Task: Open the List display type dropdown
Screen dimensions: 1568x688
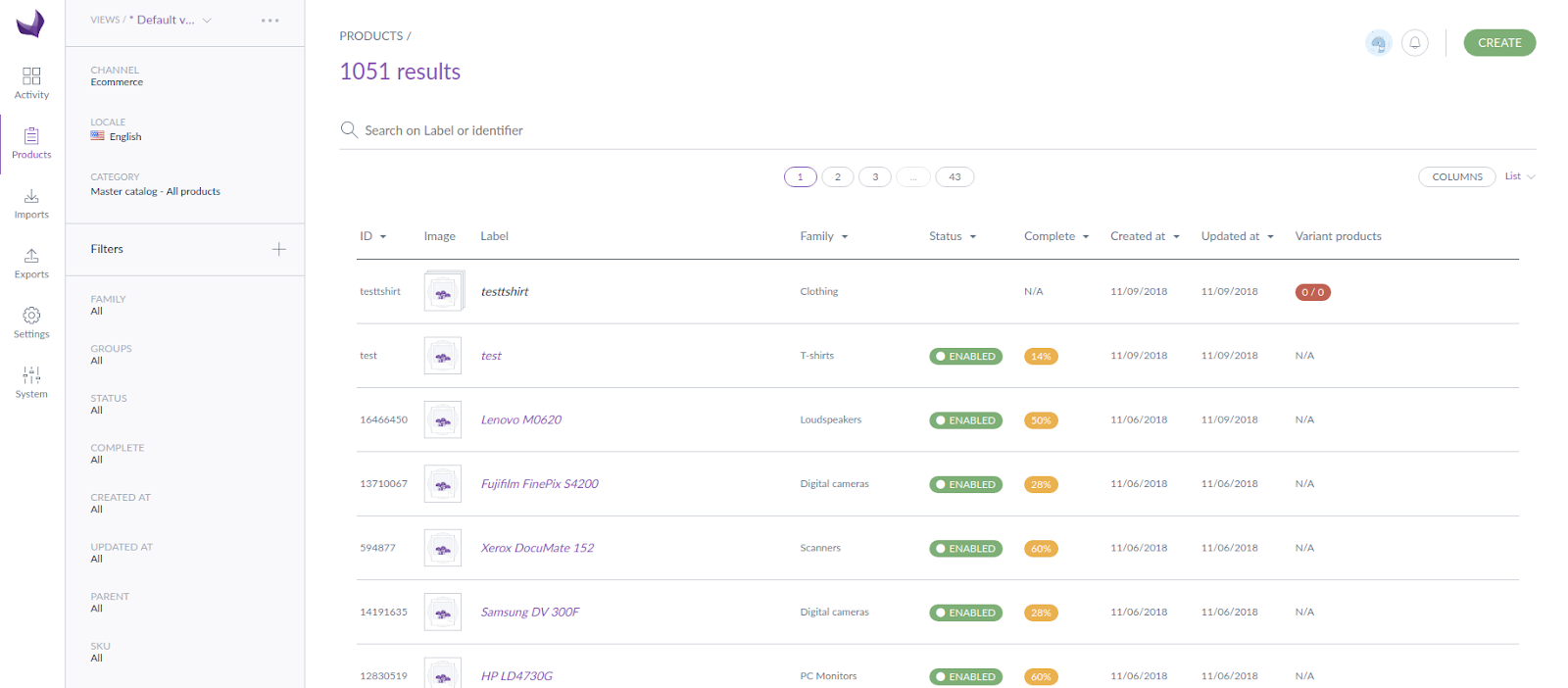Action: tap(1520, 176)
